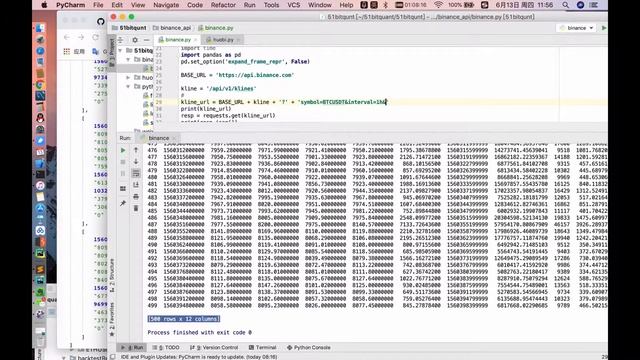
Task: Click the Music icon in the Dock
Action: 40,186
